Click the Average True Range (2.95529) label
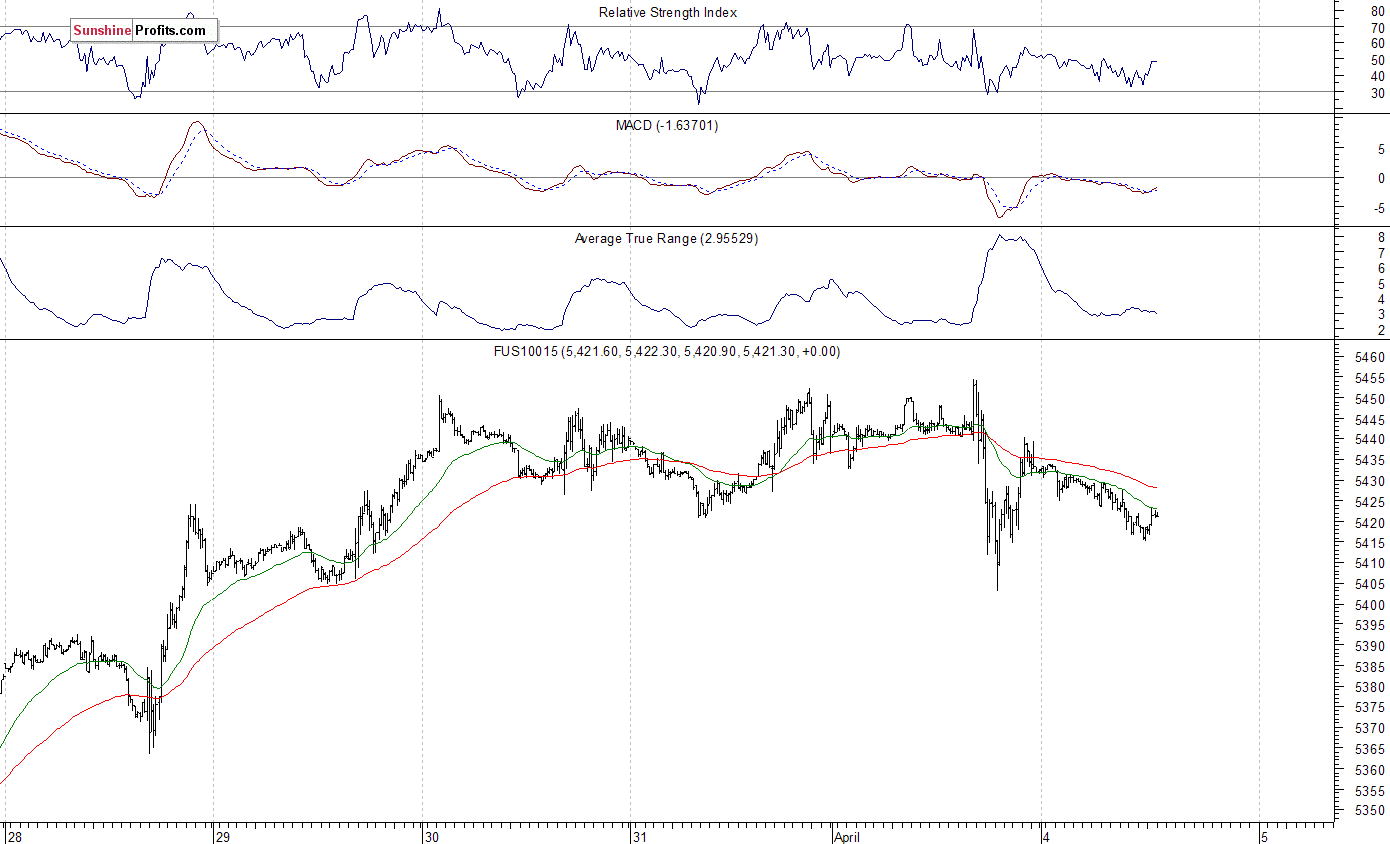Image resolution: width=1390 pixels, height=844 pixels. tap(666, 238)
